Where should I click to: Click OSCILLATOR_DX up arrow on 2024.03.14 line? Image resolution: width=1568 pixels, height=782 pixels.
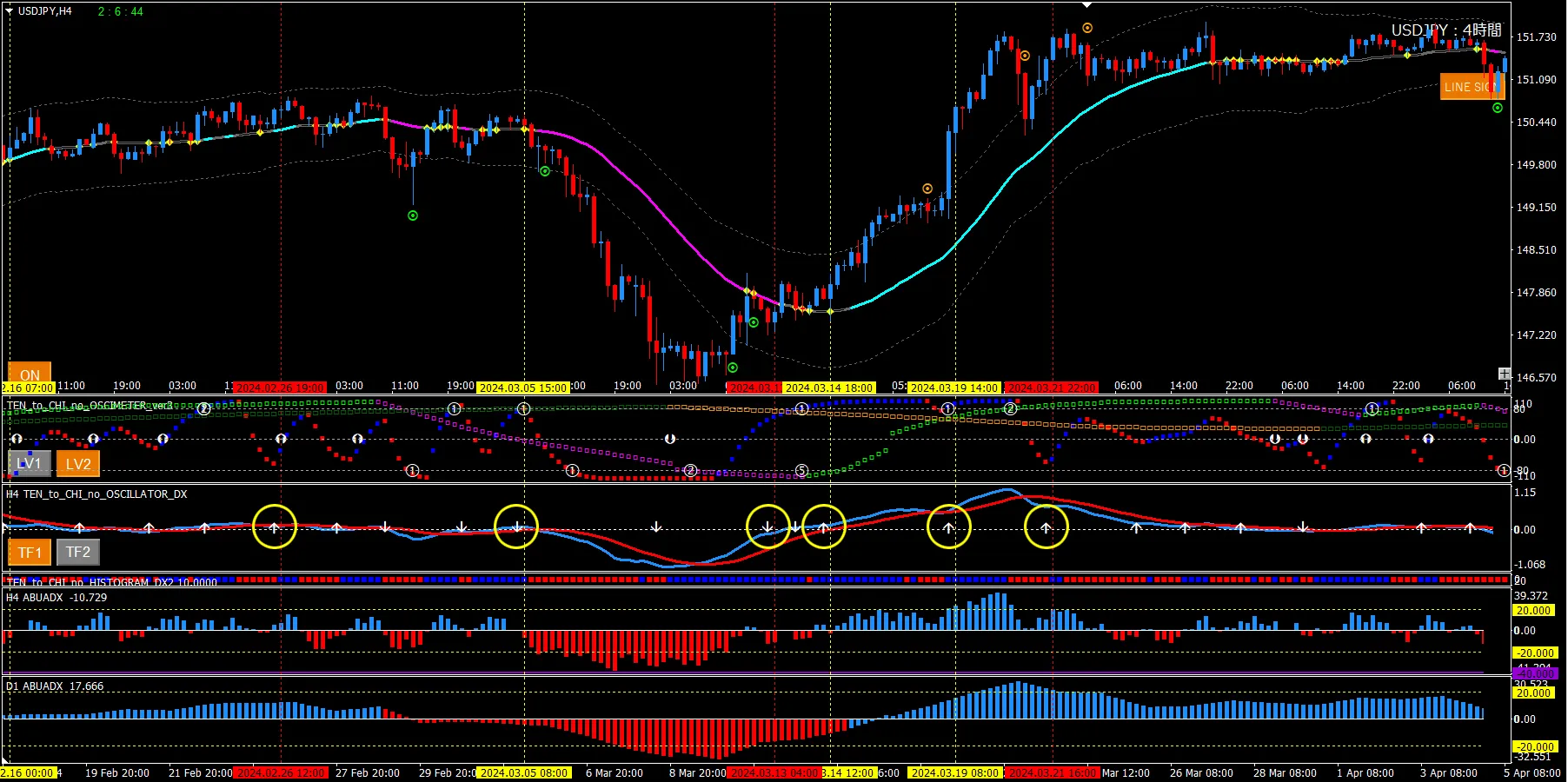[x=824, y=527]
